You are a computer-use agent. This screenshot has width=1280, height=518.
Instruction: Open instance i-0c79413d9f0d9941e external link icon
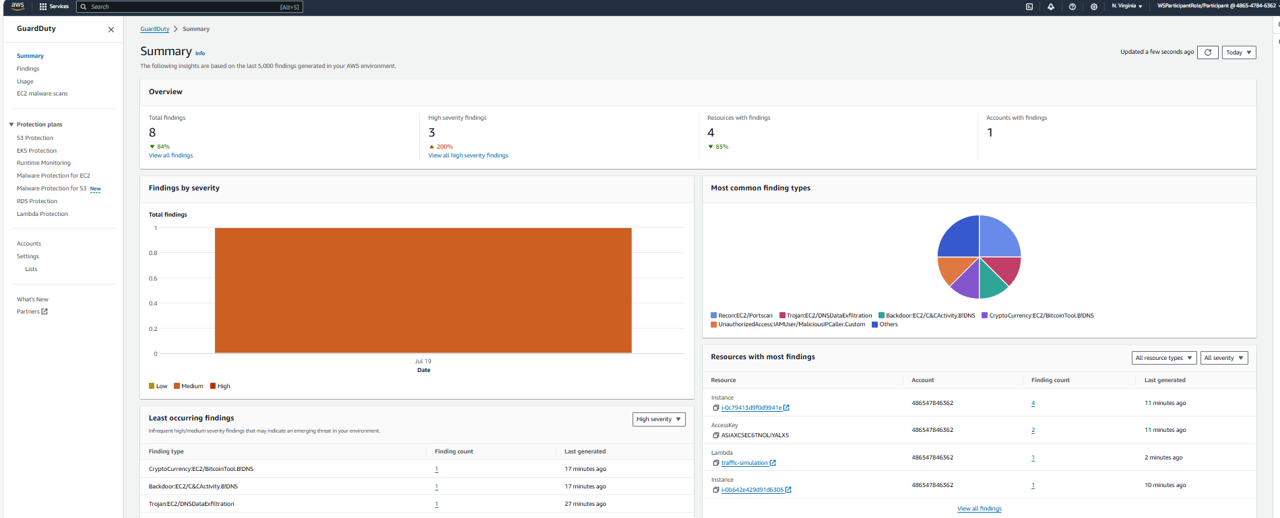(787, 408)
